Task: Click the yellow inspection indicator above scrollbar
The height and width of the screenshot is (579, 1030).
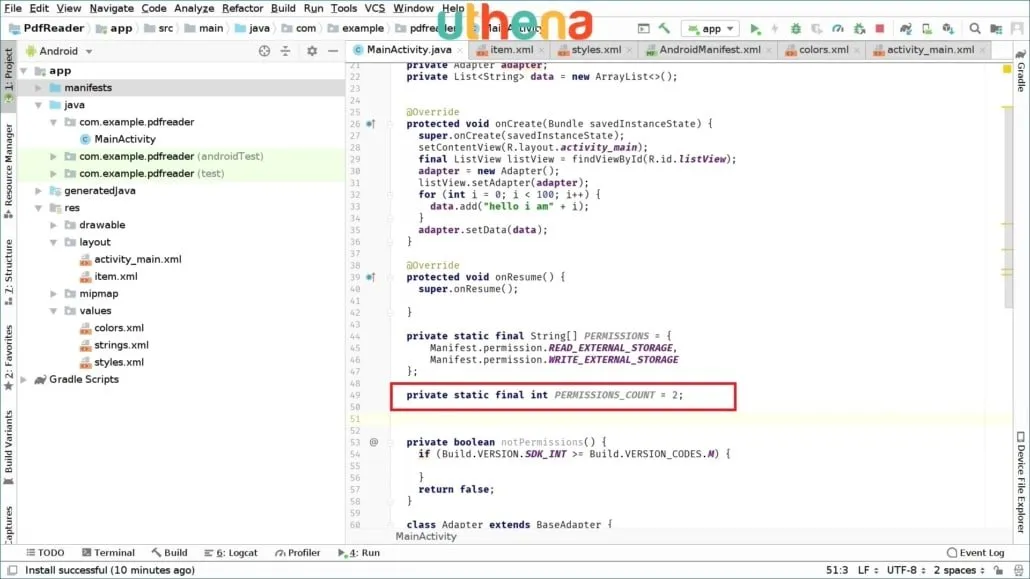Action: coord(1007,68)
